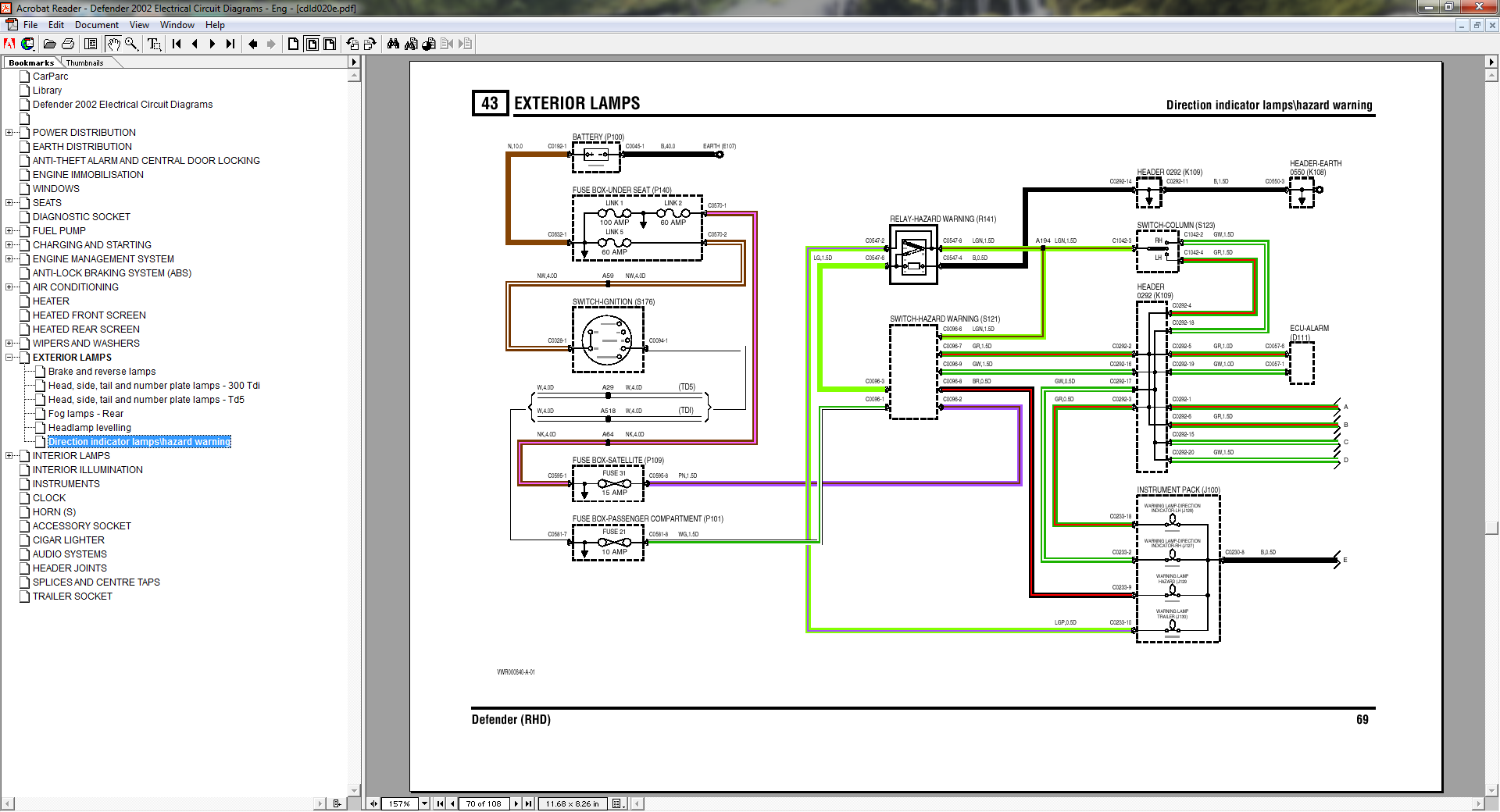Open the Edit menu
1500x812 pixels.
(x=56, y=25)
